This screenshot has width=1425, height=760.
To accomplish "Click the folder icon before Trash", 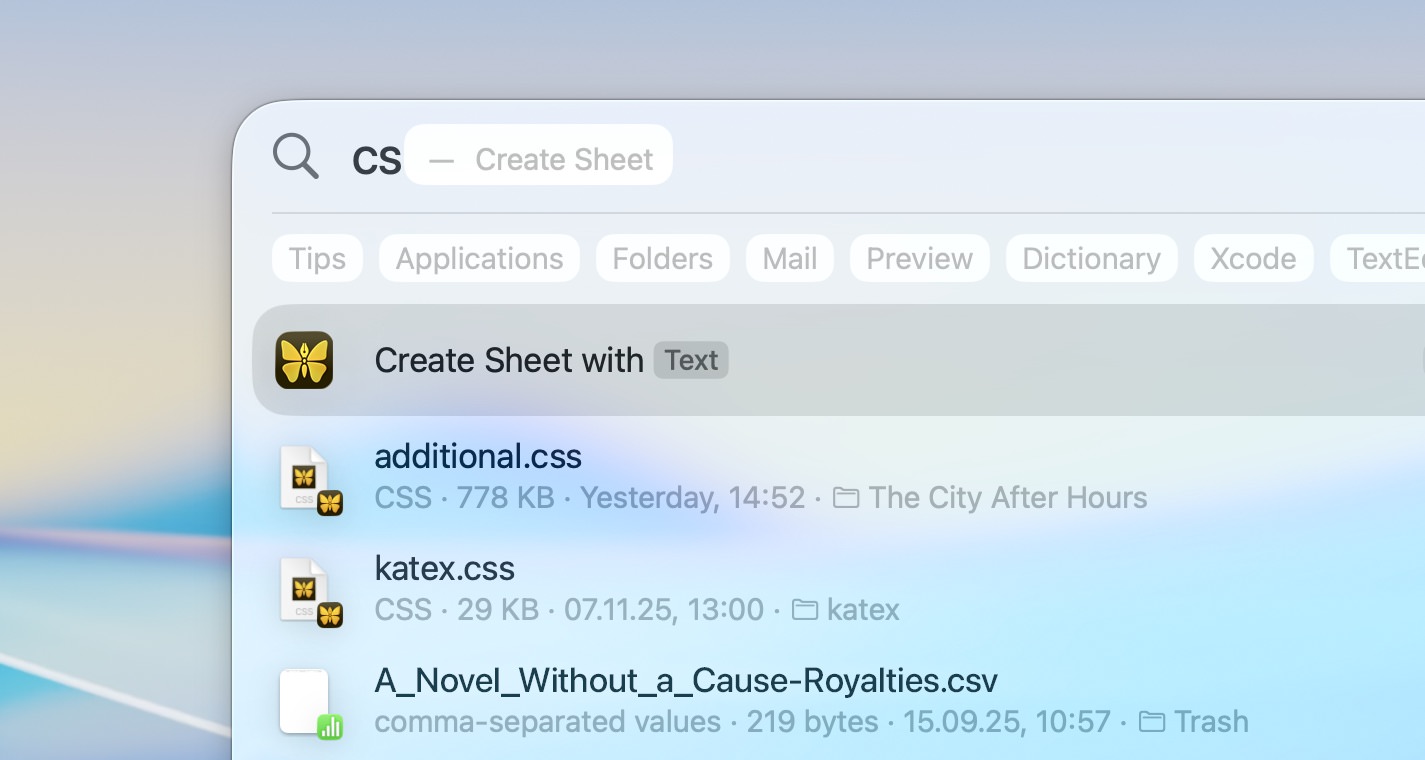I will (x=1152, y=720).
